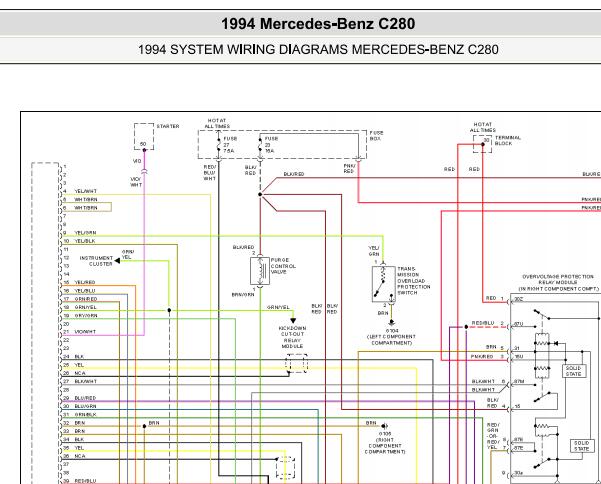Click the 'FUSE 23' label in fuse box
The width and height of the screenshot is (601, 484).
[x=271, y=144]
